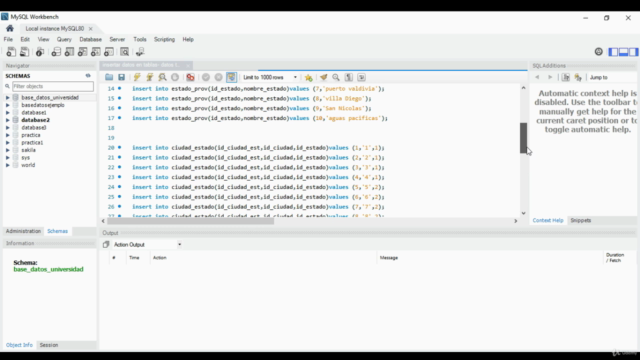The height and width of the screenshot is (360, 640).
Task: Expand the world schema node
Action: tap(7, 165)
